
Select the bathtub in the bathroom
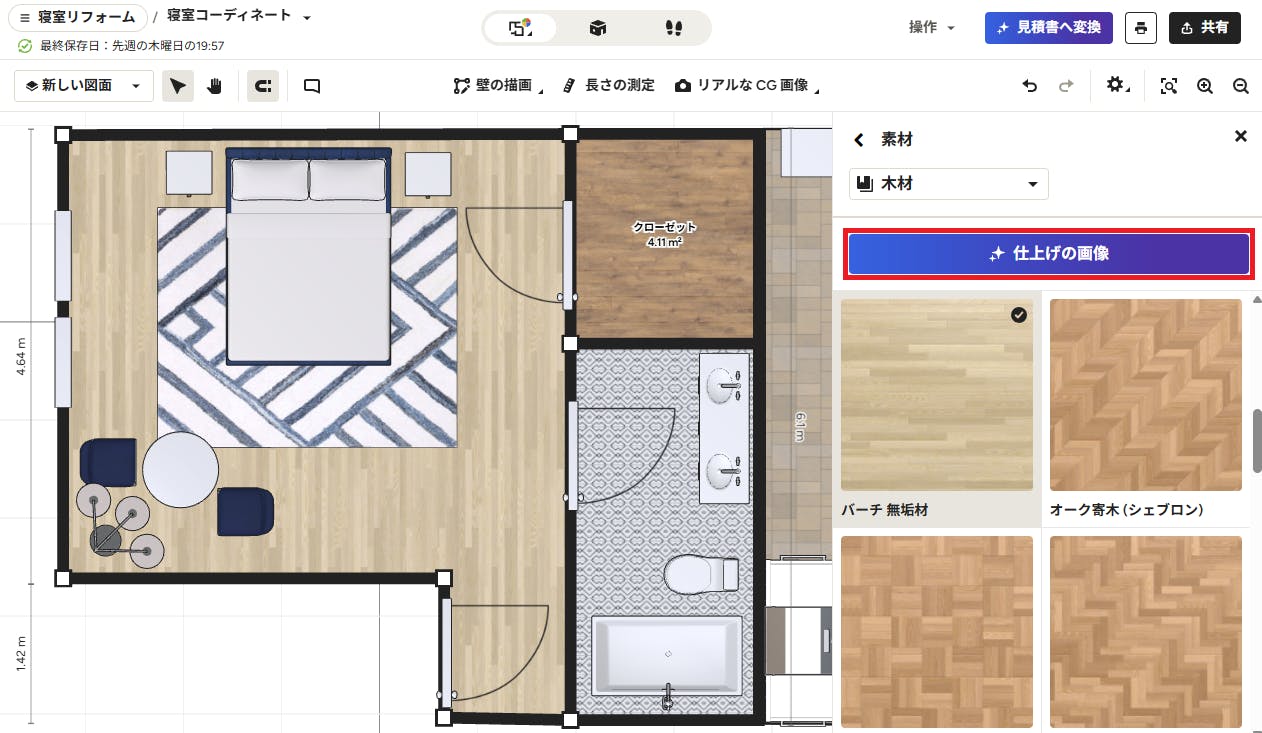click(x=667, y=655)
